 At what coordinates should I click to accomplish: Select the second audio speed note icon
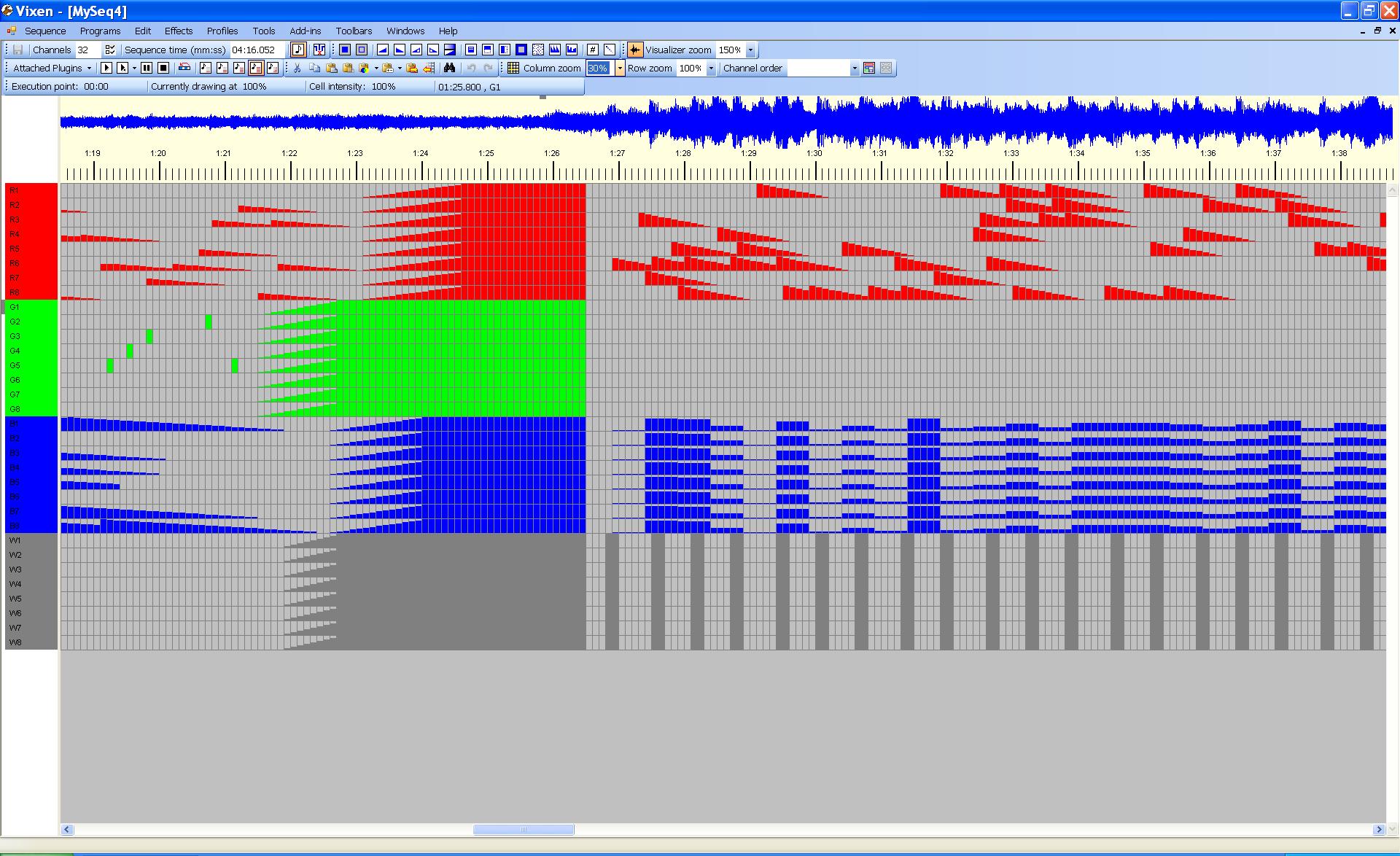(222, 68)
